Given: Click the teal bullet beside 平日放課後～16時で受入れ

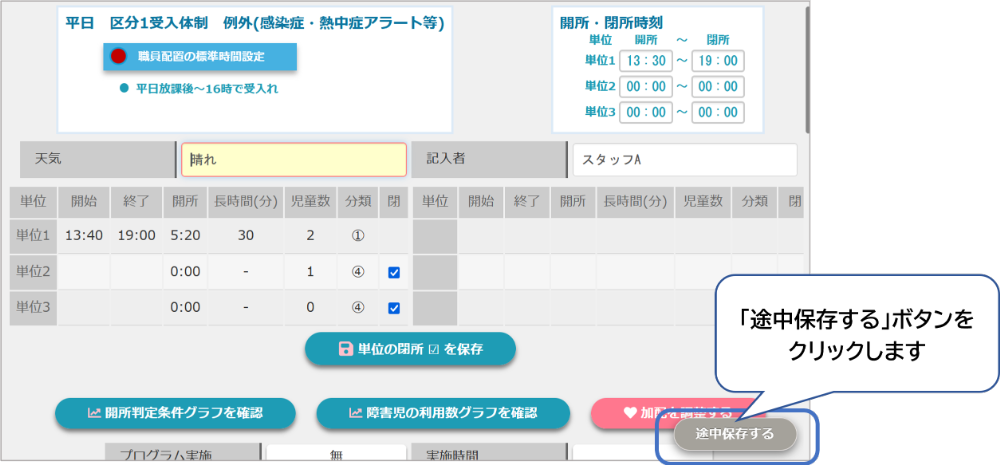Looking at the screenshot, I should (x=124, y=88).
